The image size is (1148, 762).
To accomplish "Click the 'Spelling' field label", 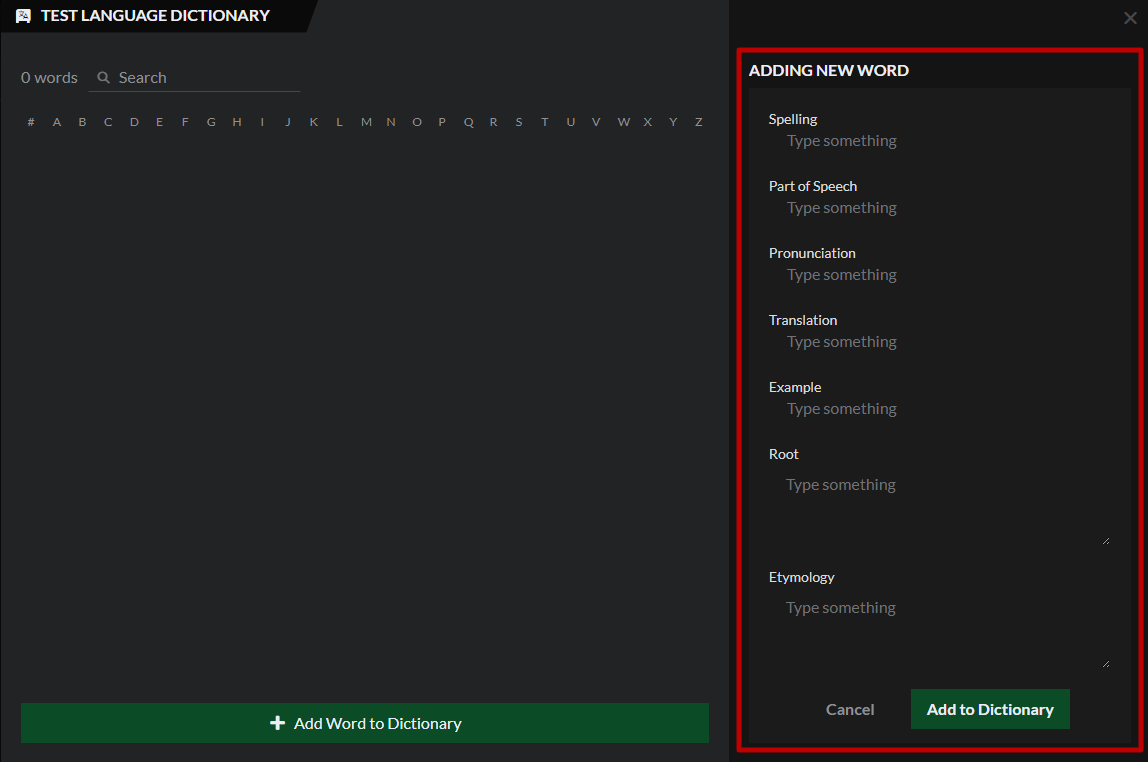I will 793,119.
